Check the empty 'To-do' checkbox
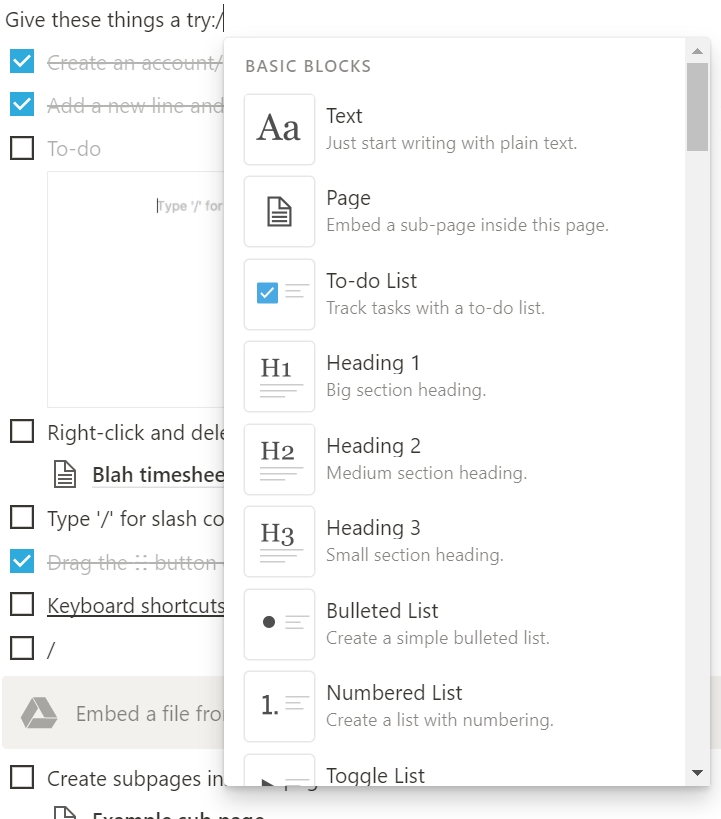The width and height of the screenshot is (721, 819). pyautogui.click(x=22, y=149)
